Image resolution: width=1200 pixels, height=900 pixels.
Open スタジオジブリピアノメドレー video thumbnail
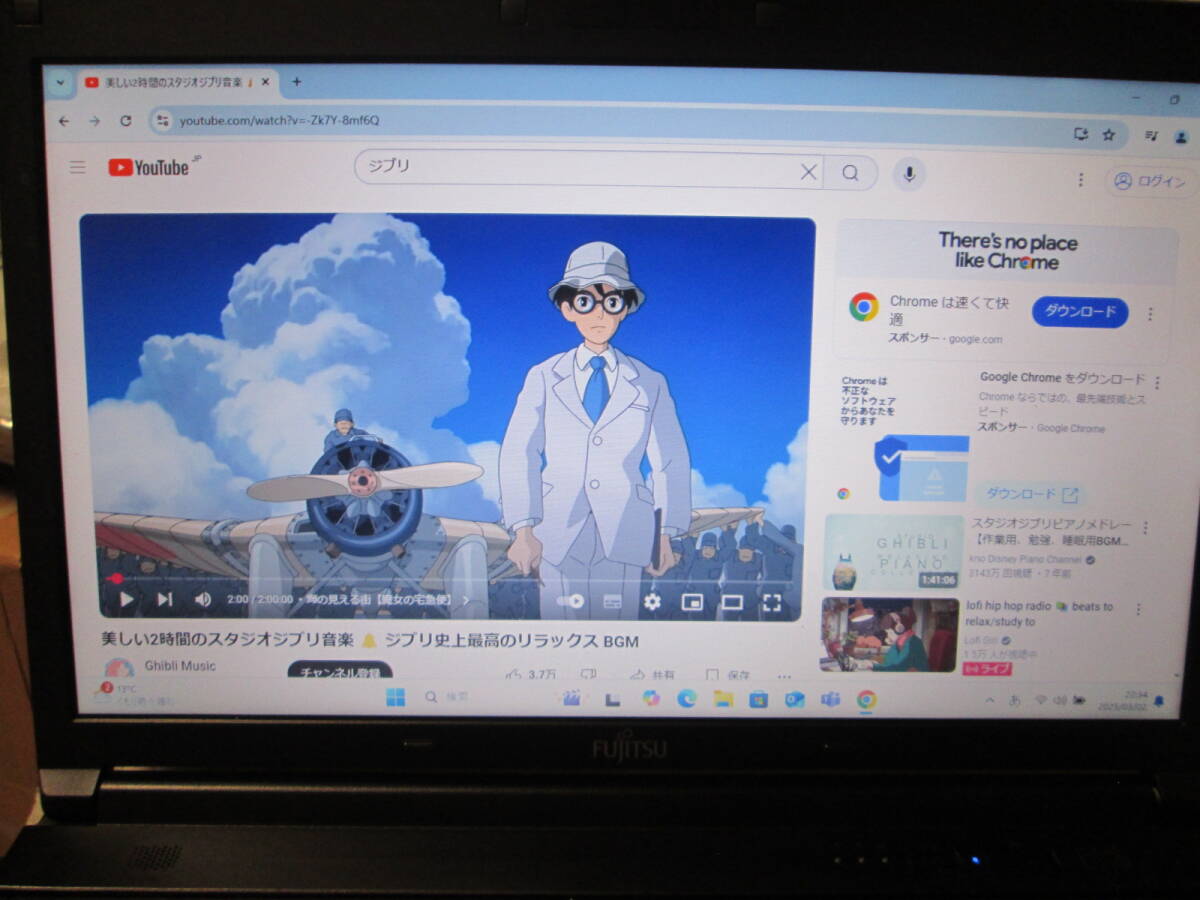[x=893, y=552]
